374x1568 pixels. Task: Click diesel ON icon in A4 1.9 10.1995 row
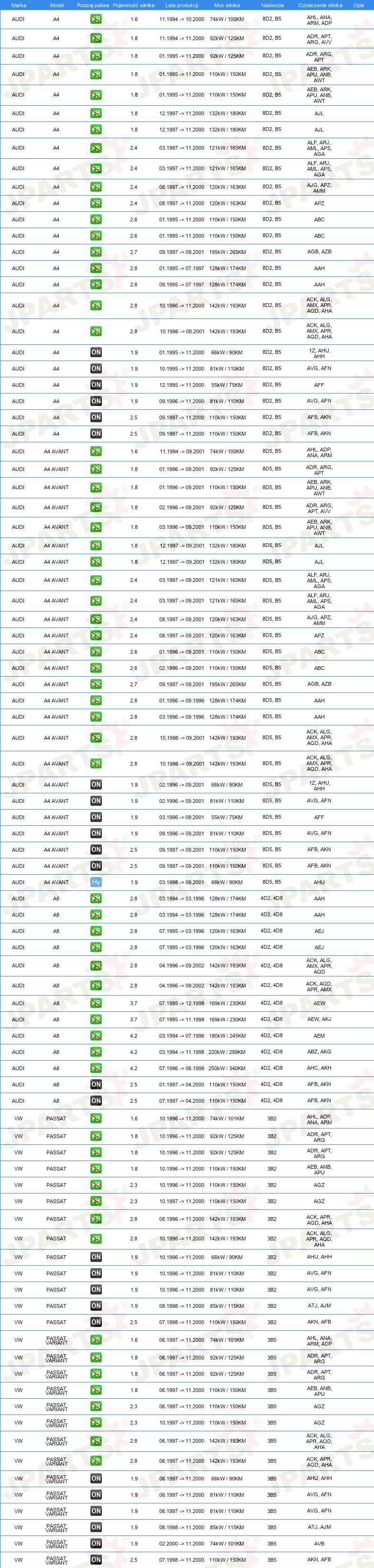(x=96, y=369)
